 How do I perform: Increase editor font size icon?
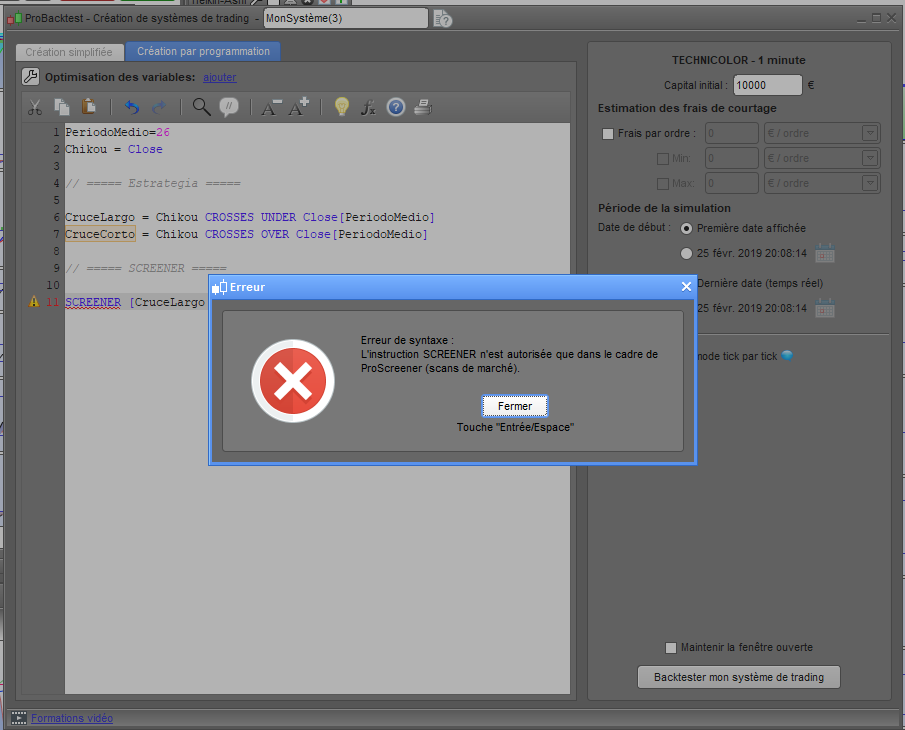pyautogui.click(x=298, y=107)
